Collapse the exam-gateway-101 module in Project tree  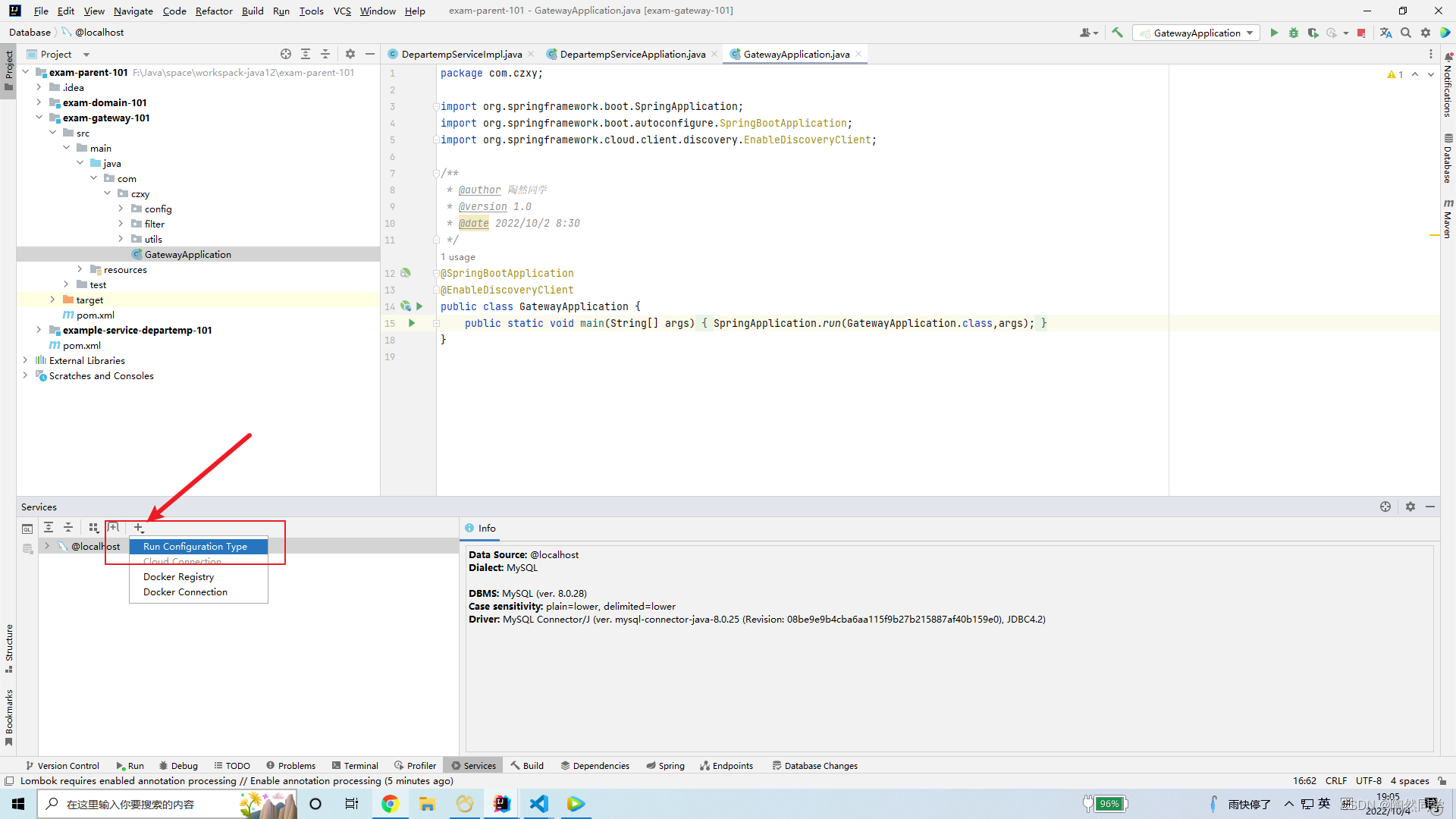39,118
